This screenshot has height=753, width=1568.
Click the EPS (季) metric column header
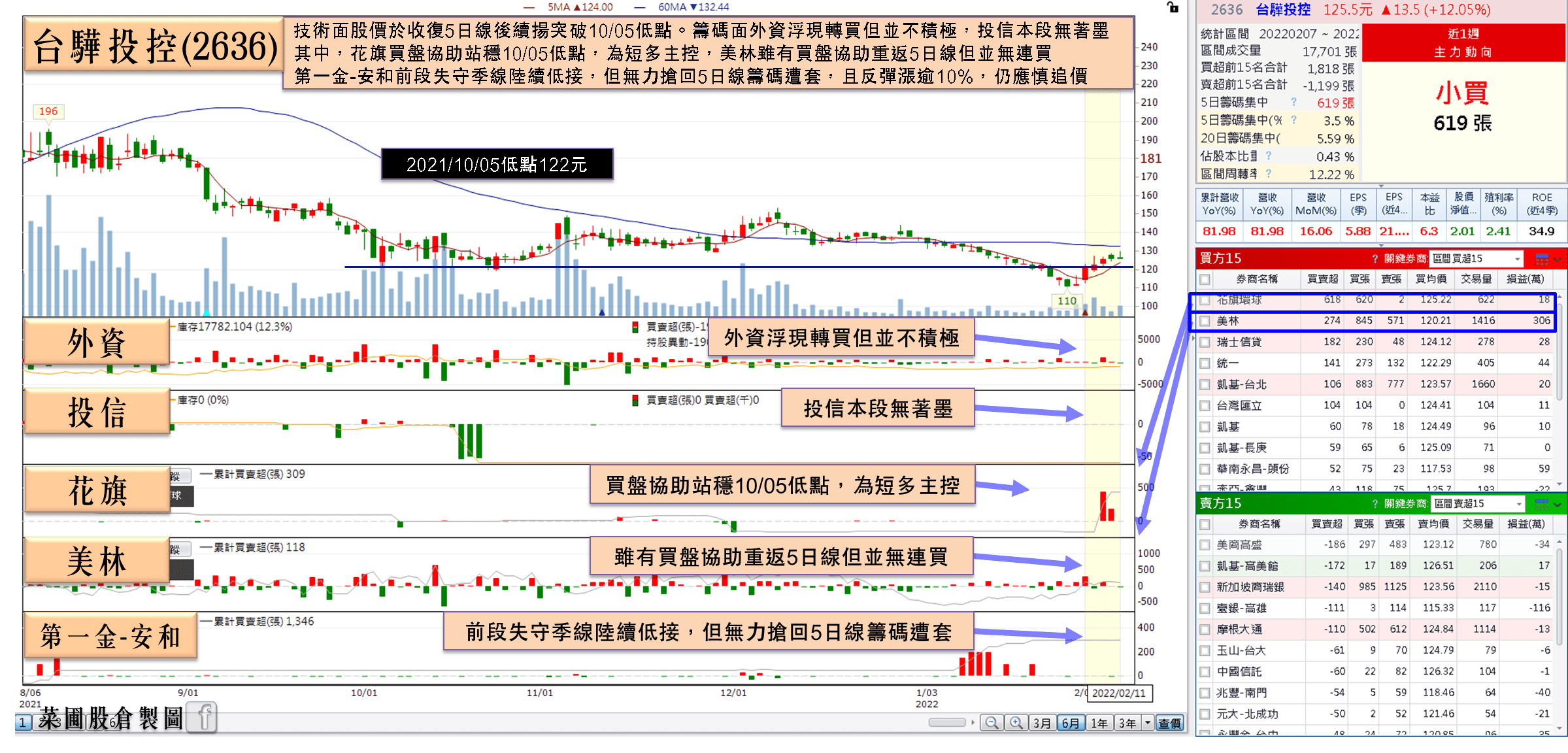[1358, 204]
